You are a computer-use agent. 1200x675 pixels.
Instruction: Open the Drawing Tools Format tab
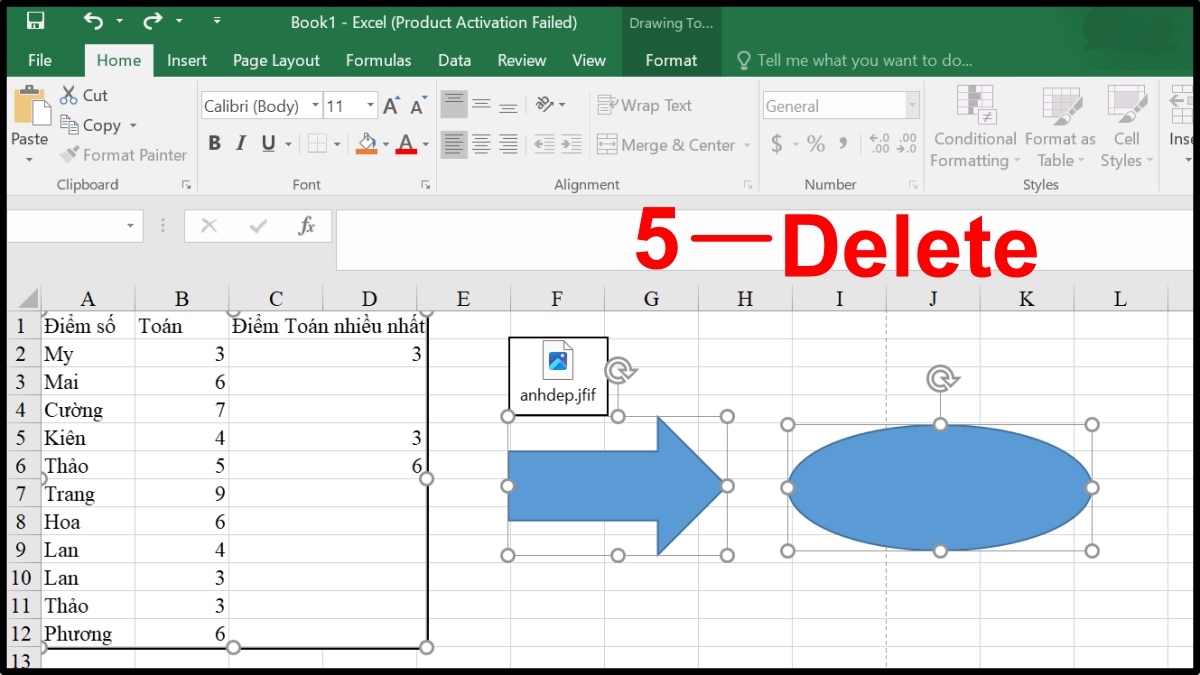[670, 60]
